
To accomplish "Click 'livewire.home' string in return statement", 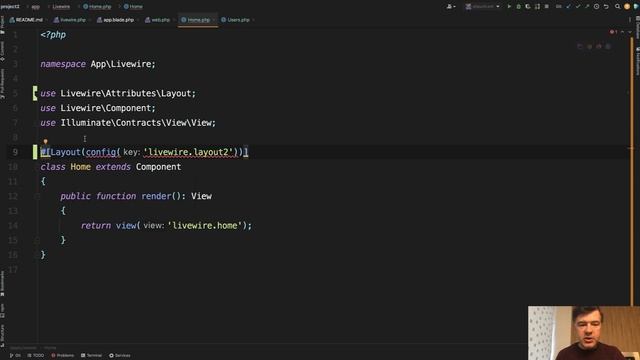I will (204, 225).
